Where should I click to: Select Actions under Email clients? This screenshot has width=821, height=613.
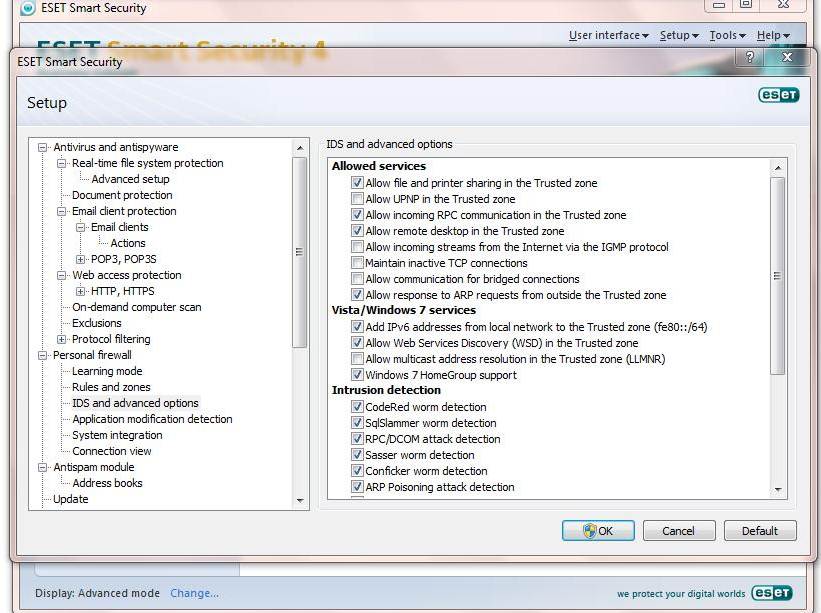[128, 243]
